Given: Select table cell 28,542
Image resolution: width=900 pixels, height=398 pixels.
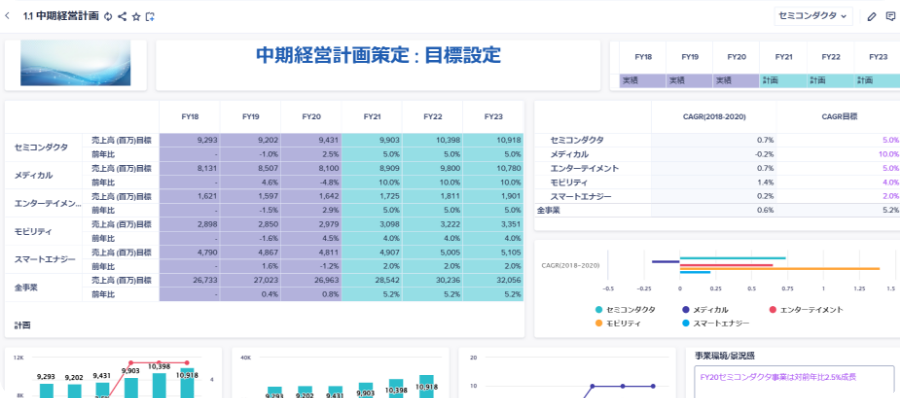Looking at the screenshot, I should pos(372,280).
